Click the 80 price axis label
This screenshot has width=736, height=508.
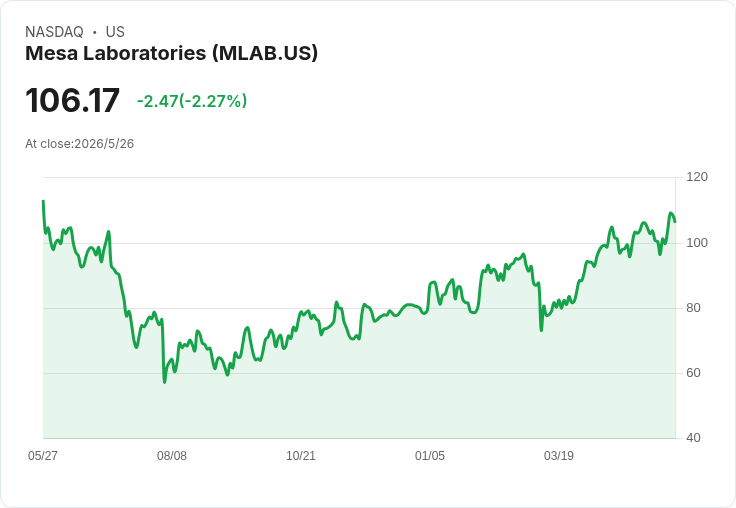point(693,308)
